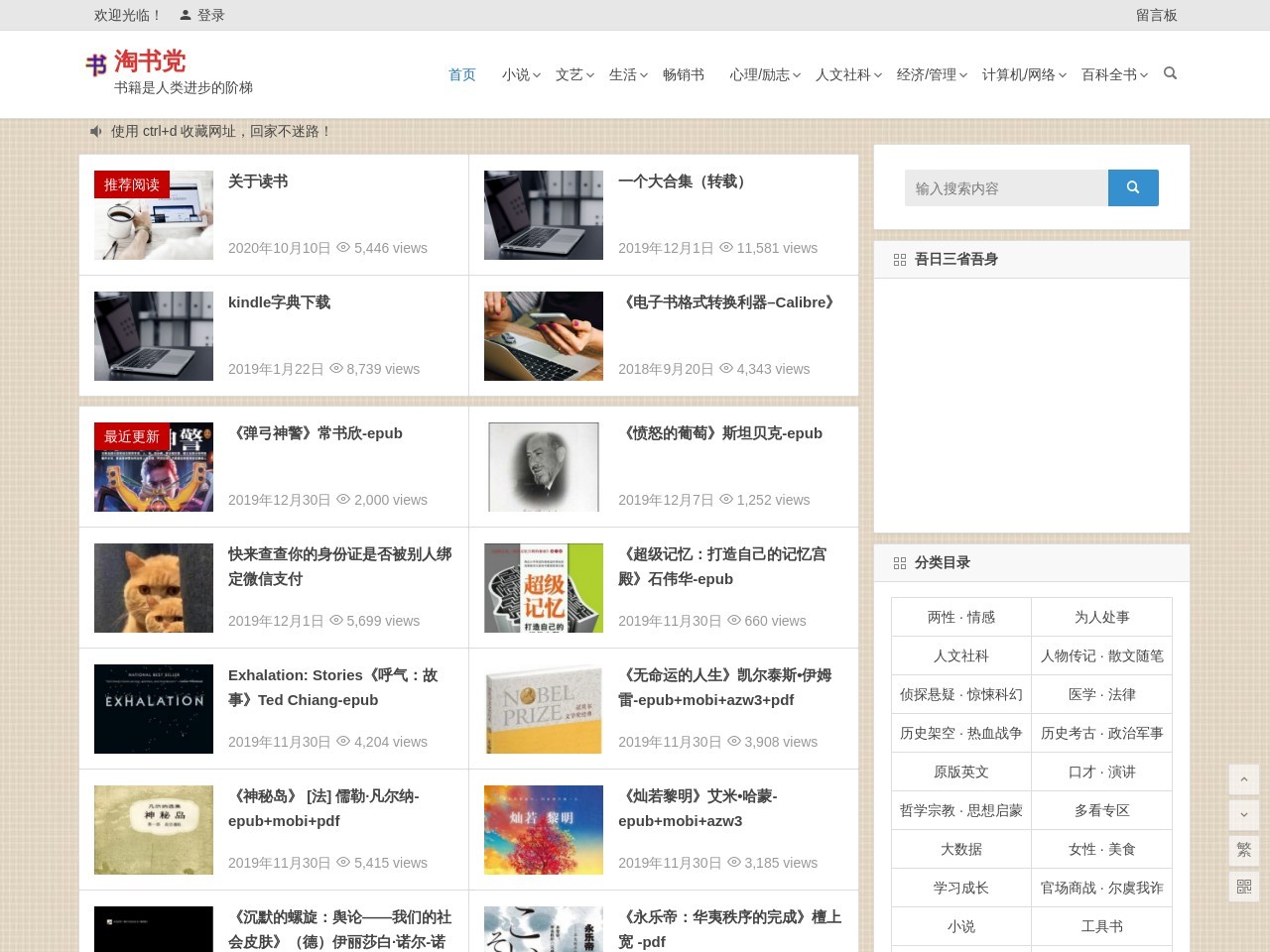Viewport: 1270px width, 952px height.
Task: Select the 工具书 category
Action: [x=1102, y=926]
